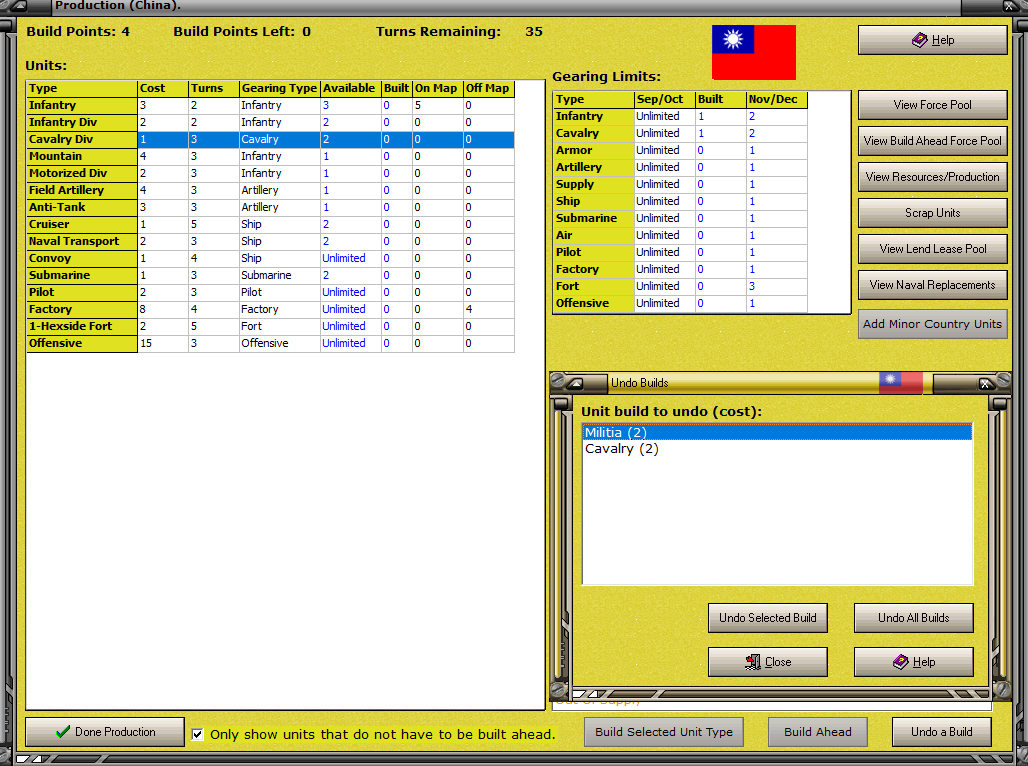Click Undo Selected Build button

click(768, 618)
